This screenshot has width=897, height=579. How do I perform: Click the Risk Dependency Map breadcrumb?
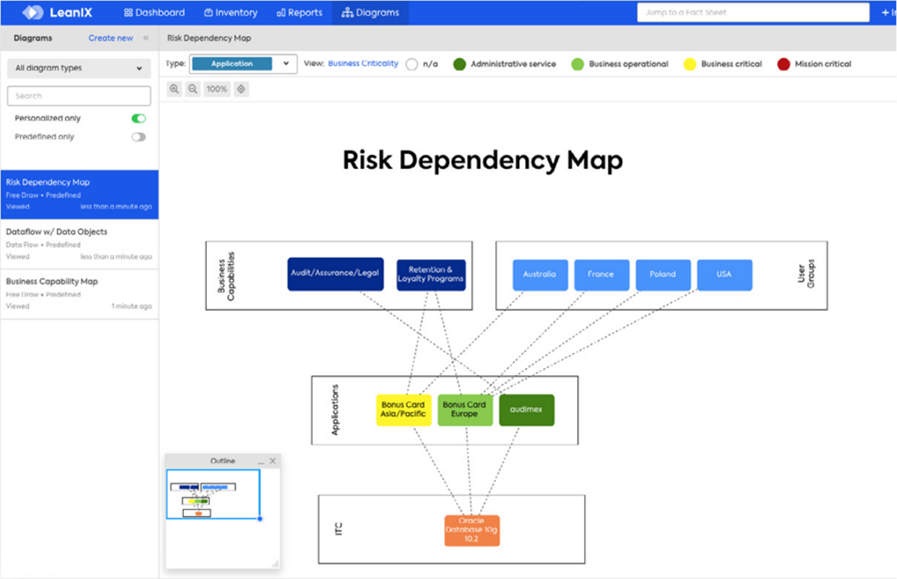209,38
